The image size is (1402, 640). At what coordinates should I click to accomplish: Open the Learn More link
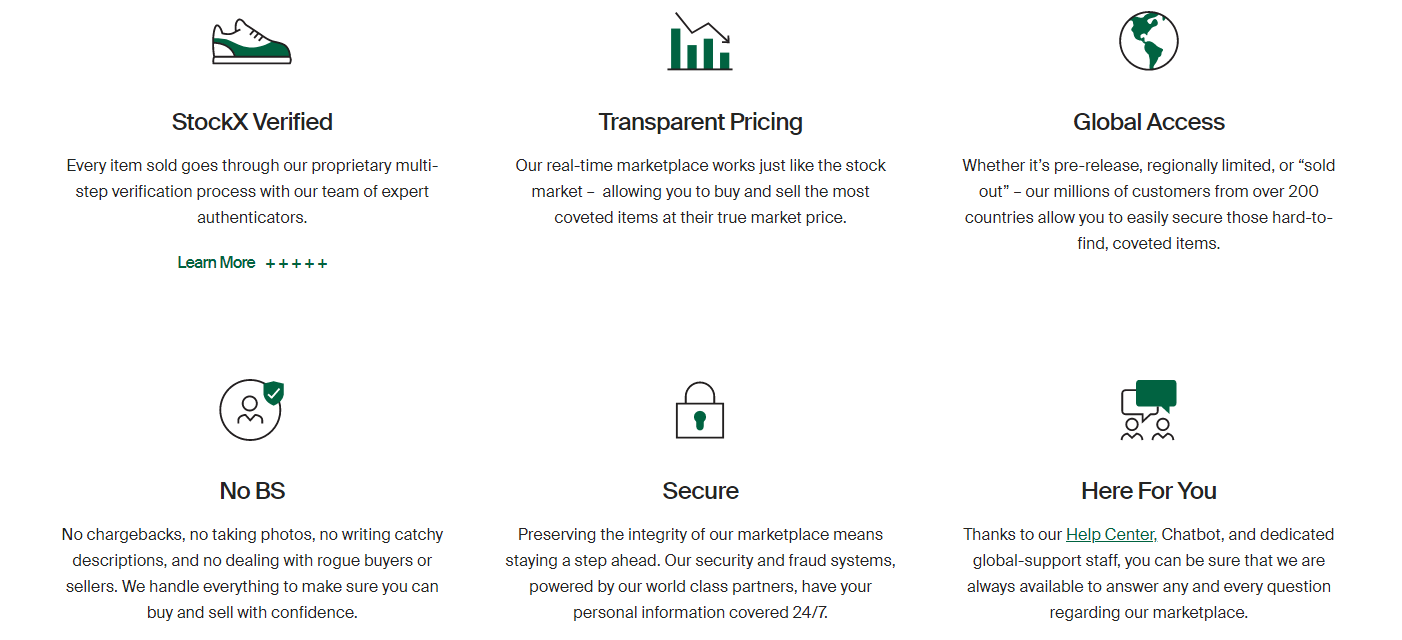[x=216, y=262]
